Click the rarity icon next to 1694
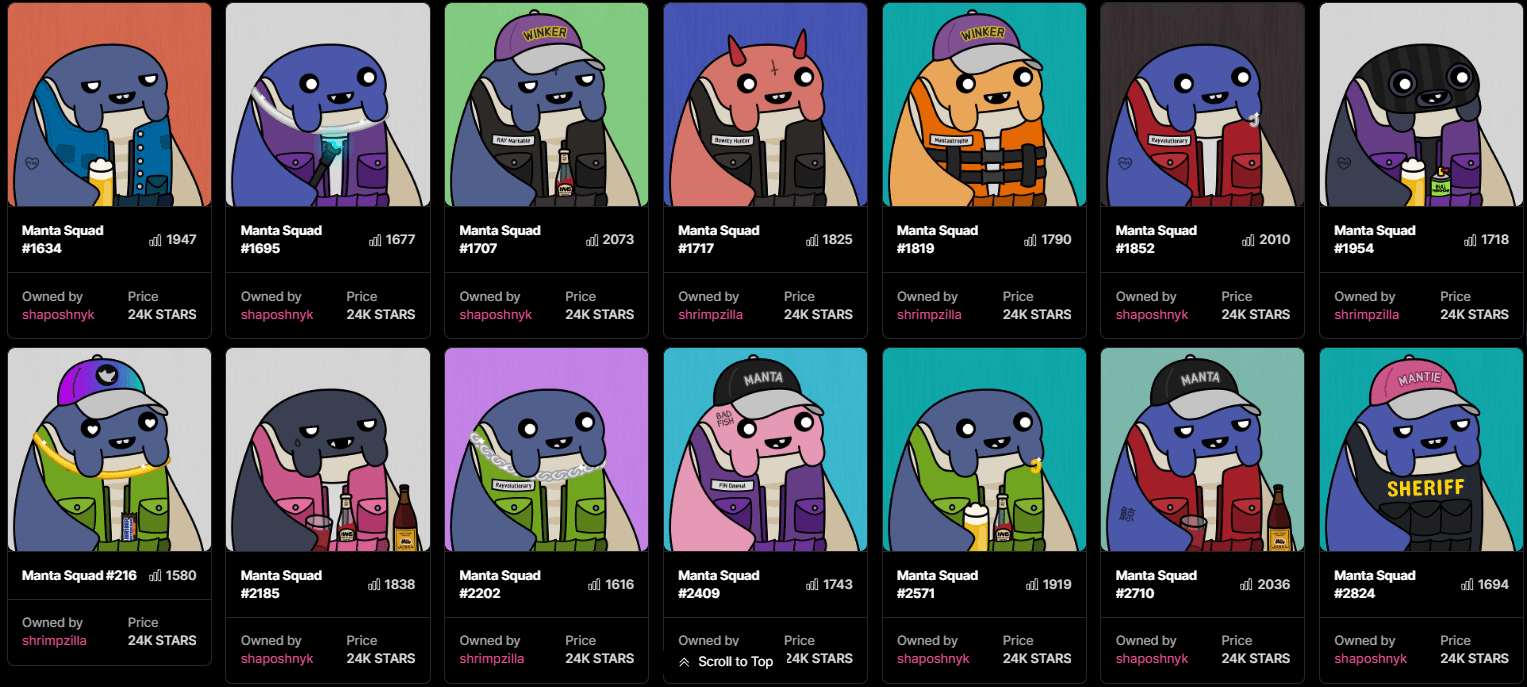Image resolution: width=1527 pixels, height=687 pixels. (1468, 585)
